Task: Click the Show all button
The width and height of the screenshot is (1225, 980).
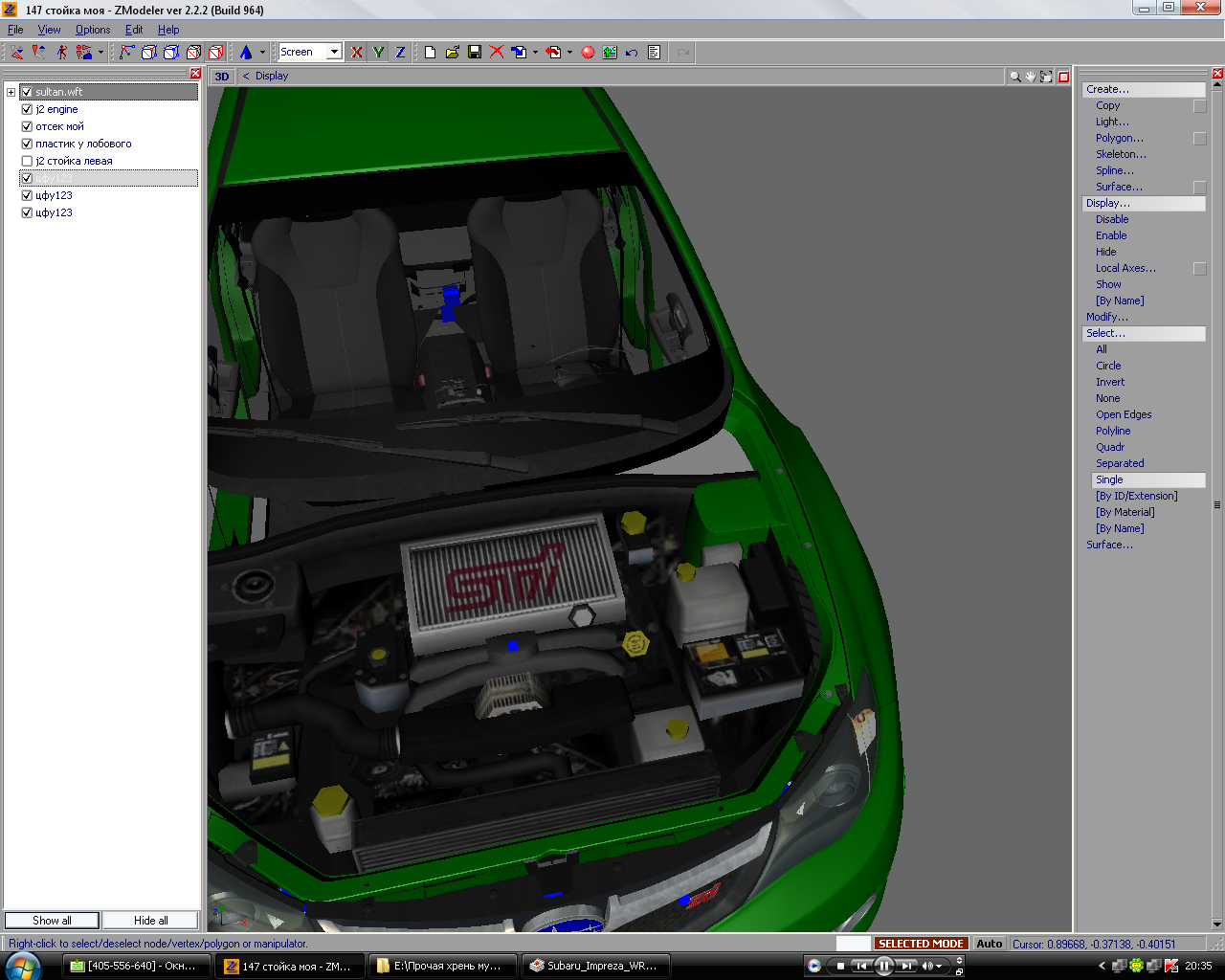Action: (x=52, y=921)
